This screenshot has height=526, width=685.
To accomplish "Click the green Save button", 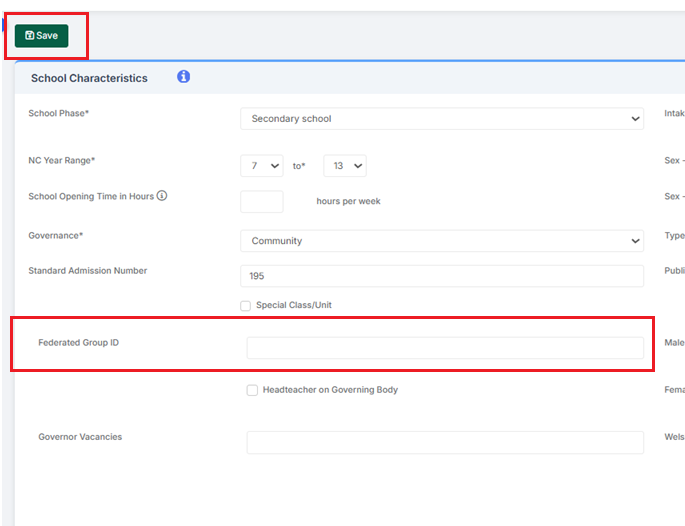I will 41,36.
